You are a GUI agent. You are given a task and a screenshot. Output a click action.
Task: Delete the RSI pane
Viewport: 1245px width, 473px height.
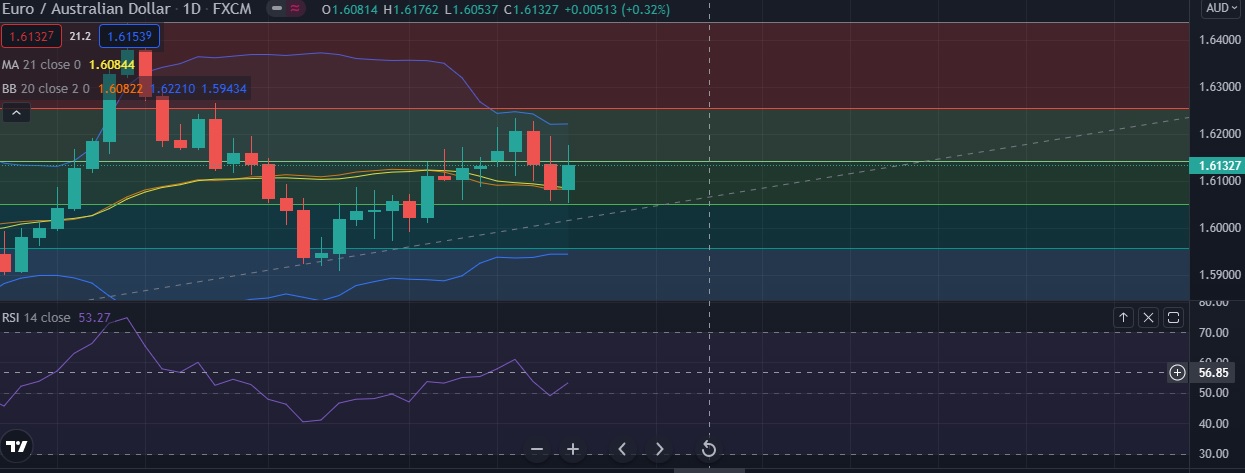coord(1148,317)
